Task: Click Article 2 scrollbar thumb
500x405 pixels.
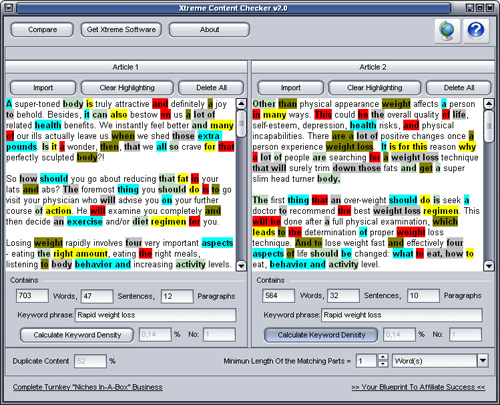Action: 489,126
